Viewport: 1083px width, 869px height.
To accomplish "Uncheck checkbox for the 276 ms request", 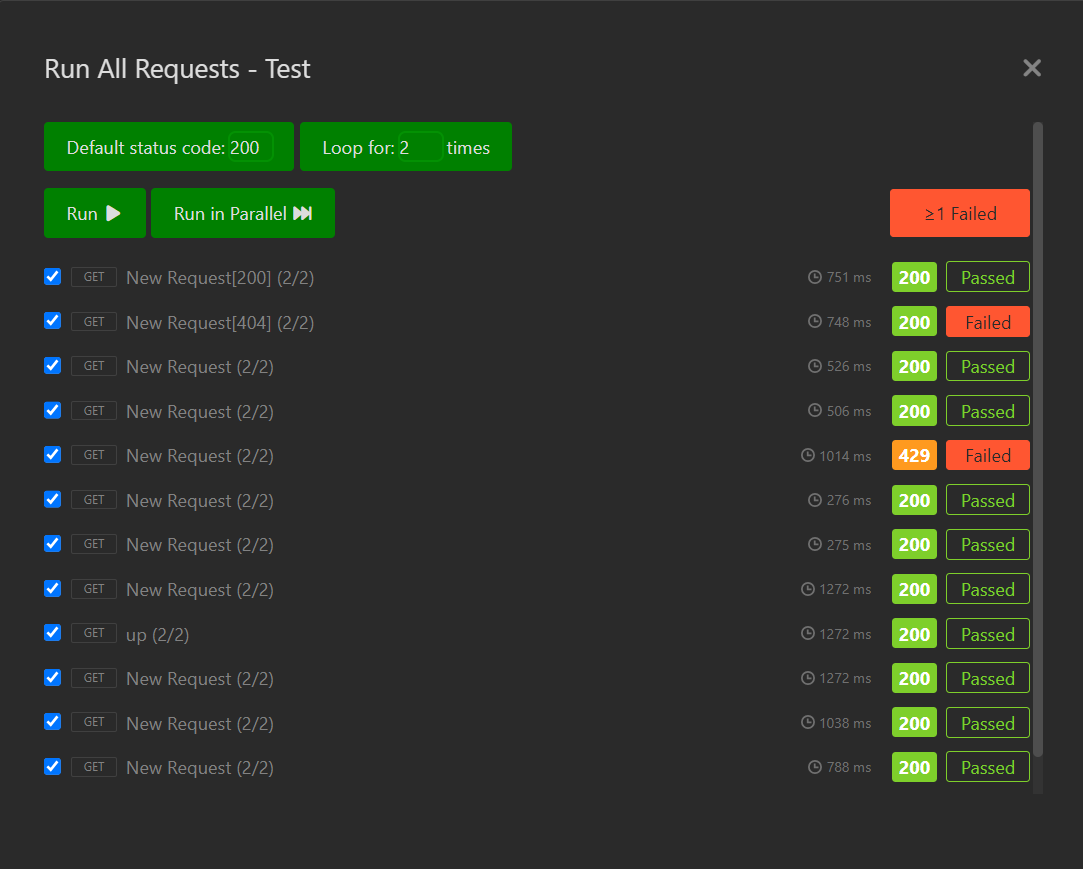I will (x=52, y=499).
